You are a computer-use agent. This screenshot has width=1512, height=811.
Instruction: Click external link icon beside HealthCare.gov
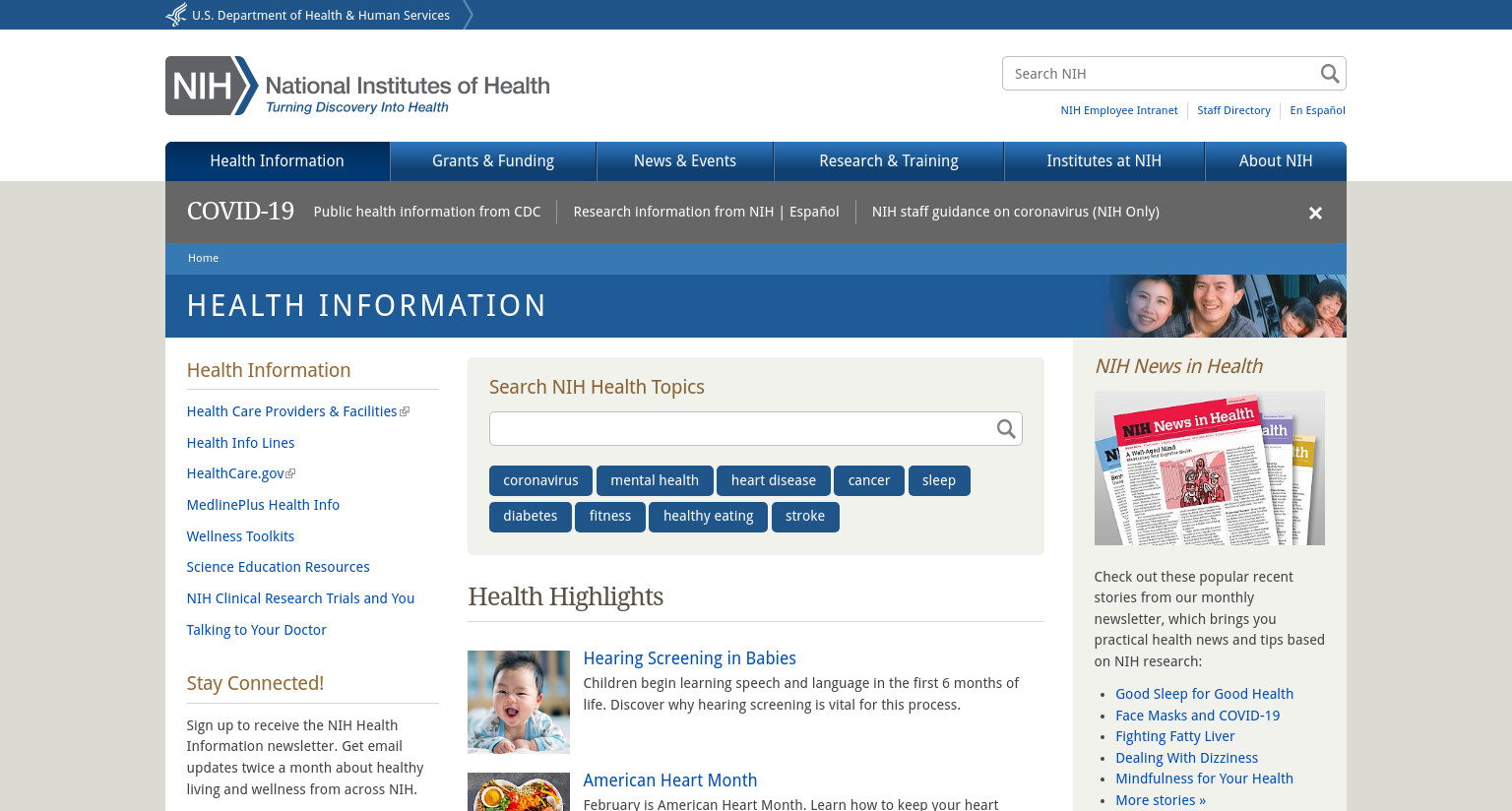click(x=290, y=473)
